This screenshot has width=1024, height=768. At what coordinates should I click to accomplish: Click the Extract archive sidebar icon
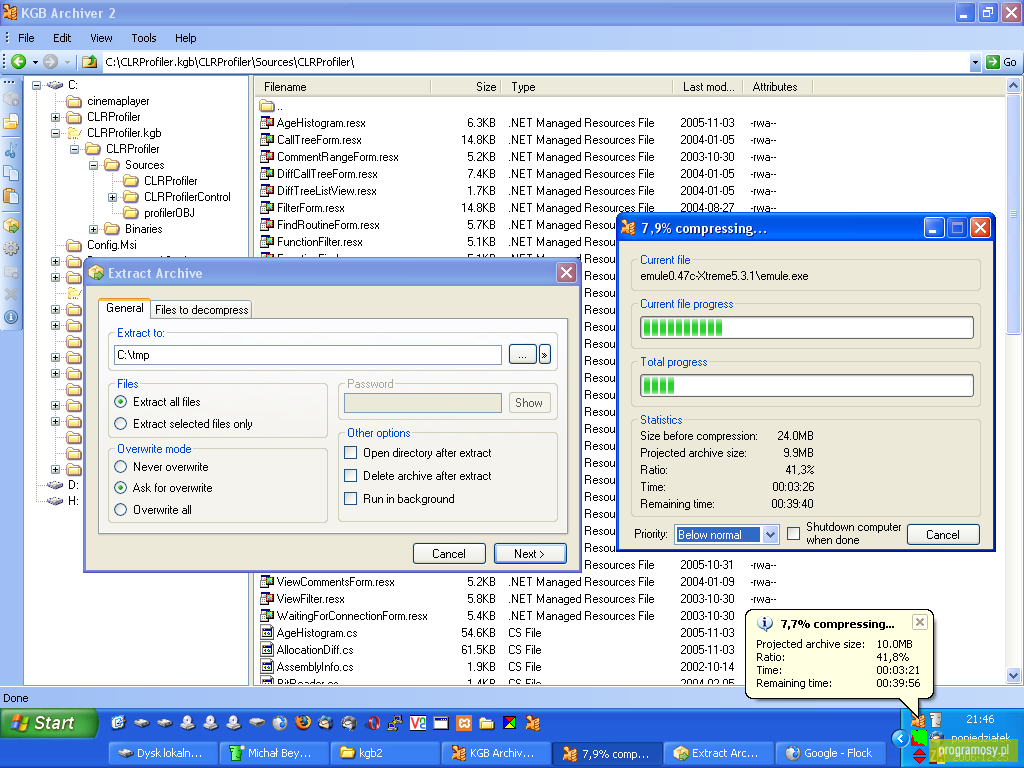(x=11, y=225)
